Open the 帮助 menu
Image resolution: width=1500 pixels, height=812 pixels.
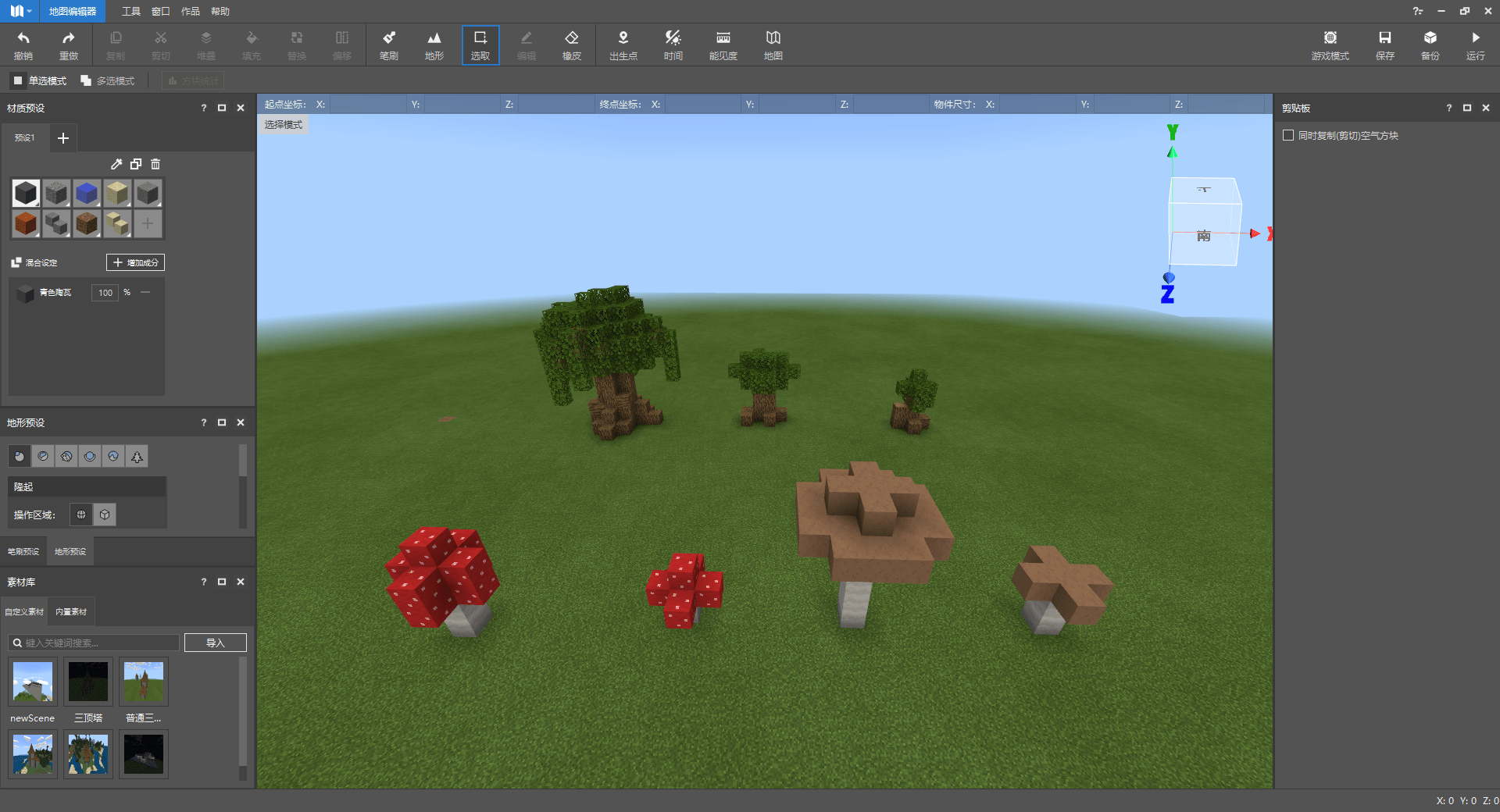click(220, 11)
